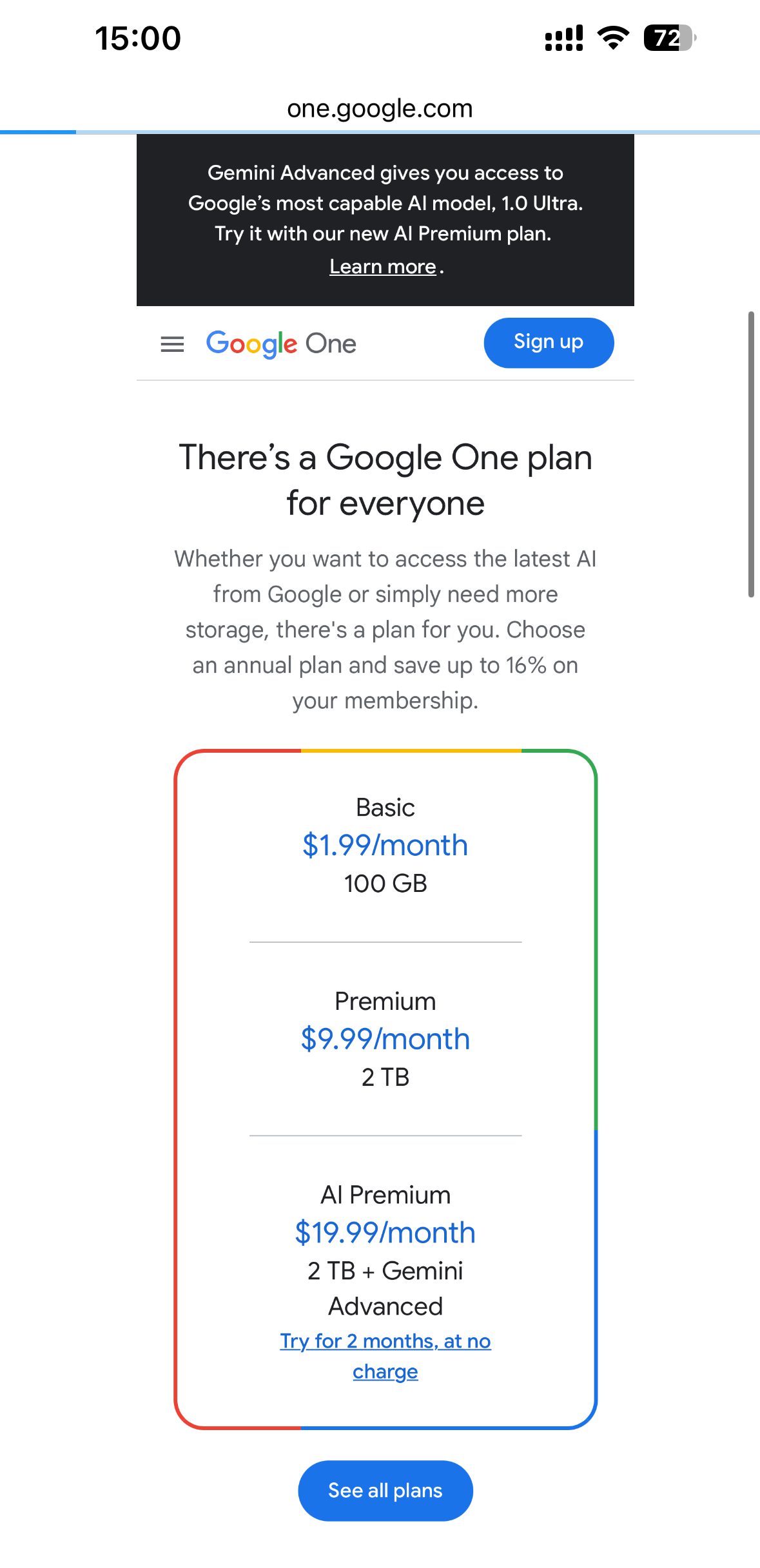The height and width of the screenshot is (1568, 760).
Task: Tap the Google One logo
Action: 281,344
